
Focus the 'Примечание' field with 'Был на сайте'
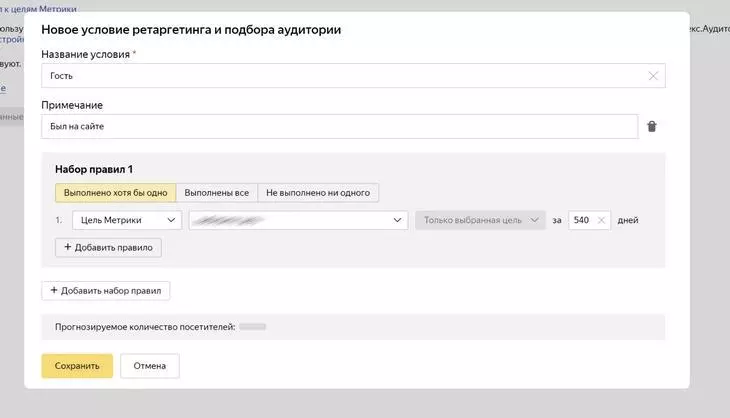[339, 126]
